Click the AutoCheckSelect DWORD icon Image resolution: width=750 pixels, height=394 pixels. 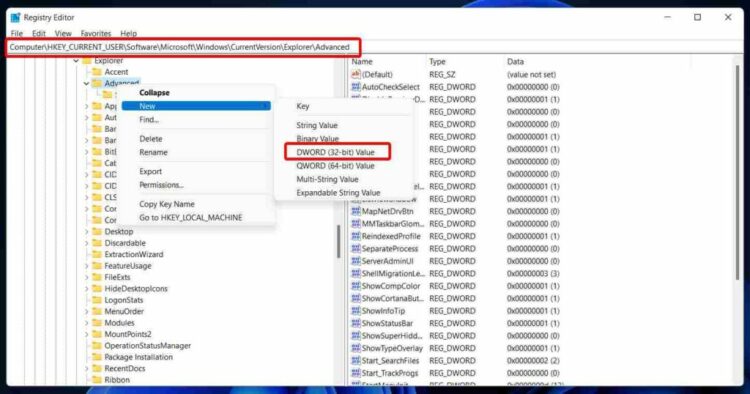(355, 87)
